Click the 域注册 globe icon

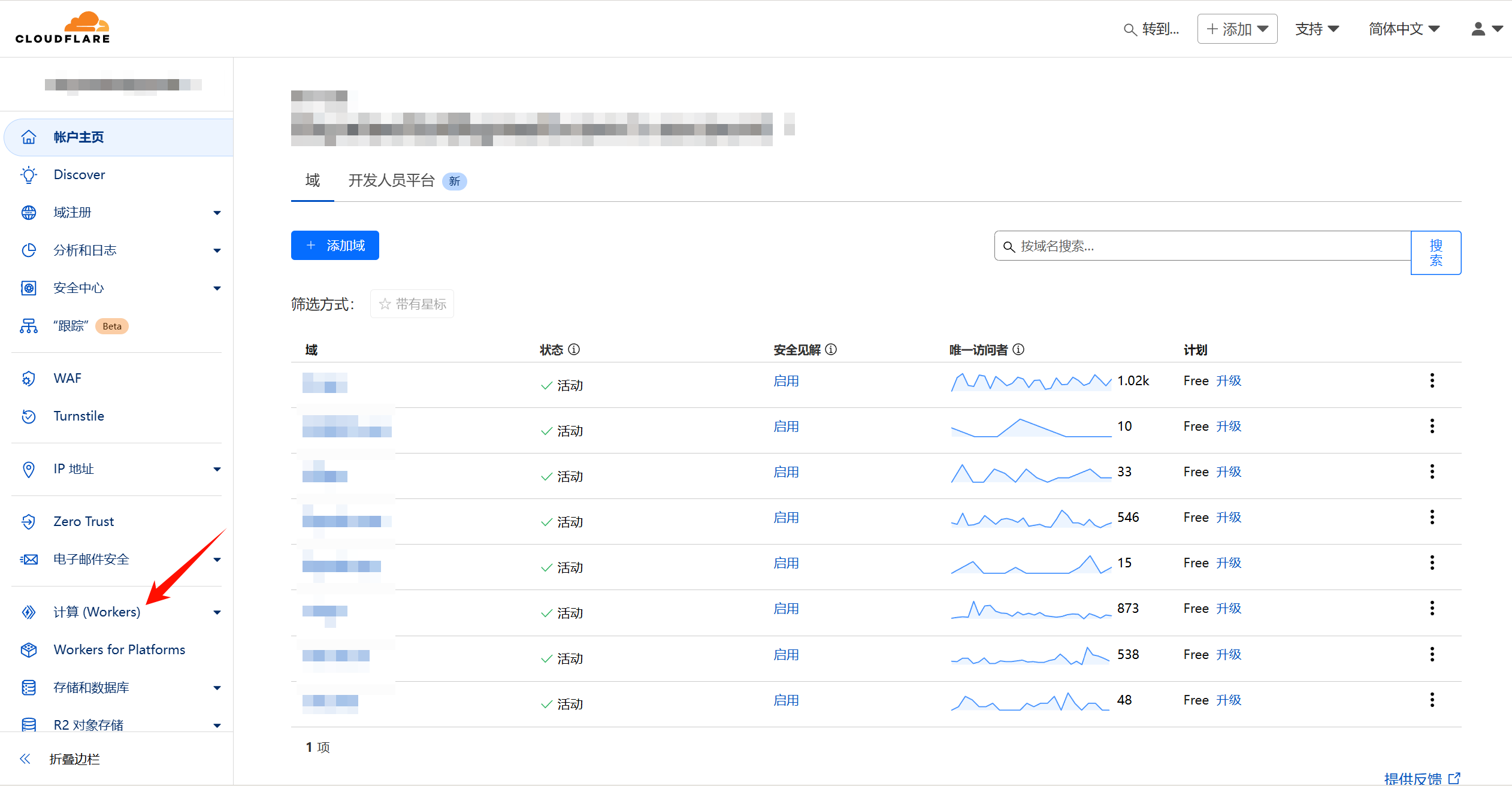pyautogui.click(x=29, y=213)
